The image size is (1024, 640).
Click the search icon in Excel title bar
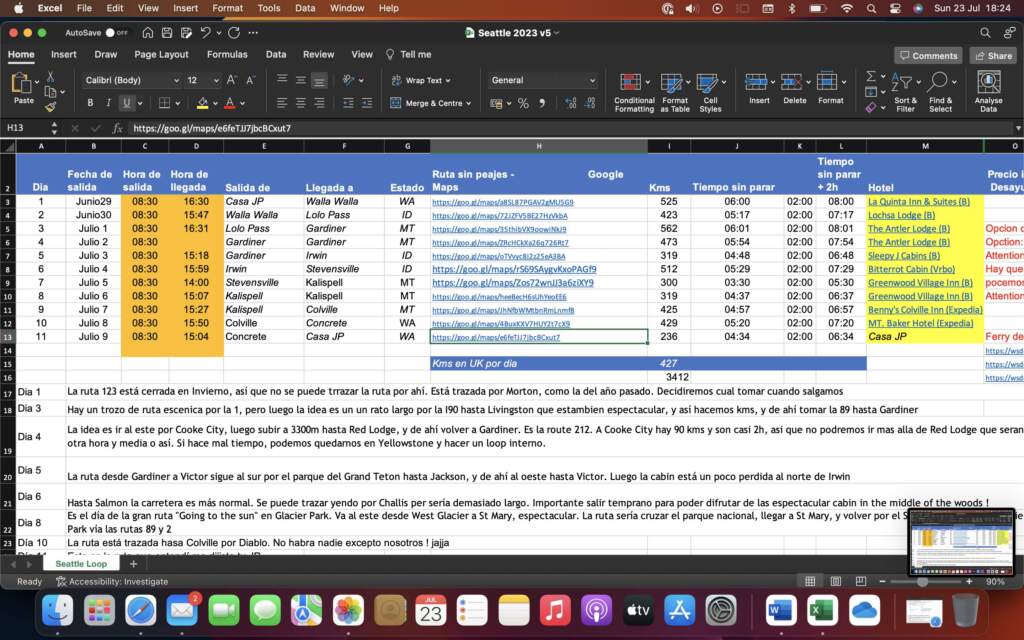(x=985, y=33)
